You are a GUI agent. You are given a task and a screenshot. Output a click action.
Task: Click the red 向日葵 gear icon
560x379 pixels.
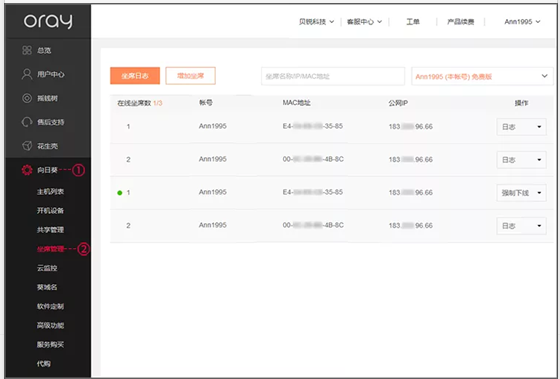click(27, 170)
